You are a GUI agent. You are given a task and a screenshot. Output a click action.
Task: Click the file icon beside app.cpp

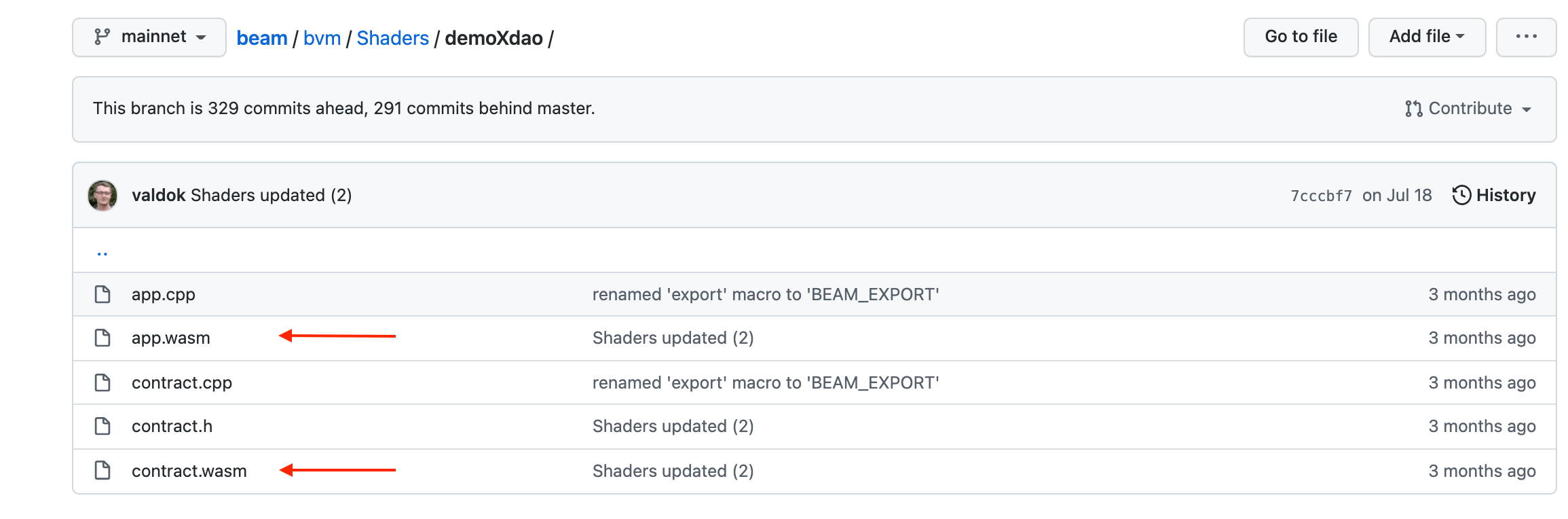point(102,294)
